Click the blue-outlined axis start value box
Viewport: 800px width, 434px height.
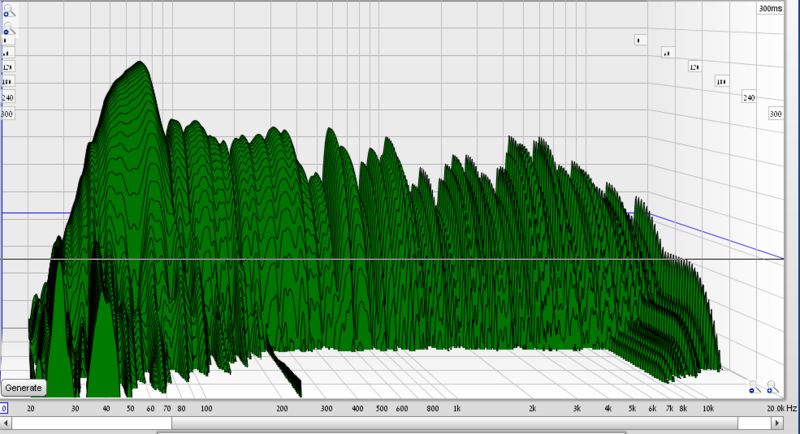point(4,408)
